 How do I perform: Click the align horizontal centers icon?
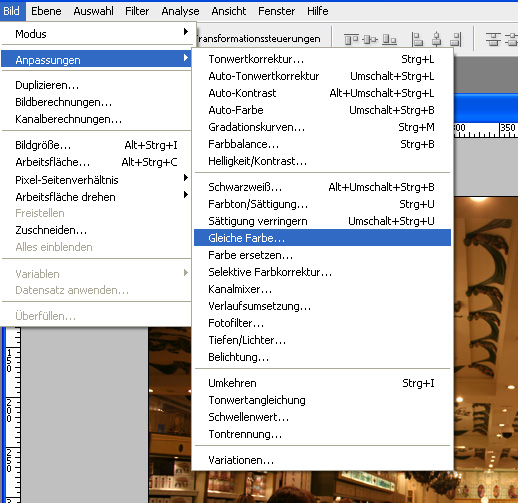pos(437,39)
